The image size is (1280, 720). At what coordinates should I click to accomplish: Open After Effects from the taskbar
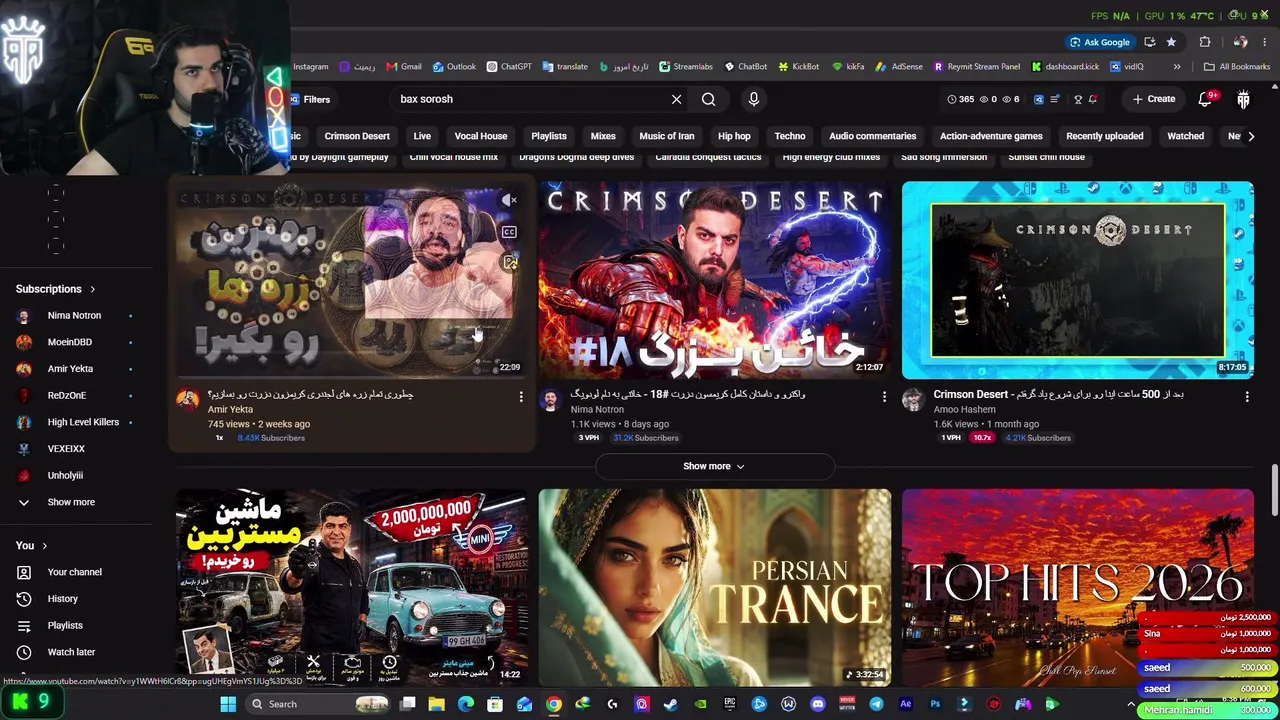pyautogui.click(x=906, y=704)
